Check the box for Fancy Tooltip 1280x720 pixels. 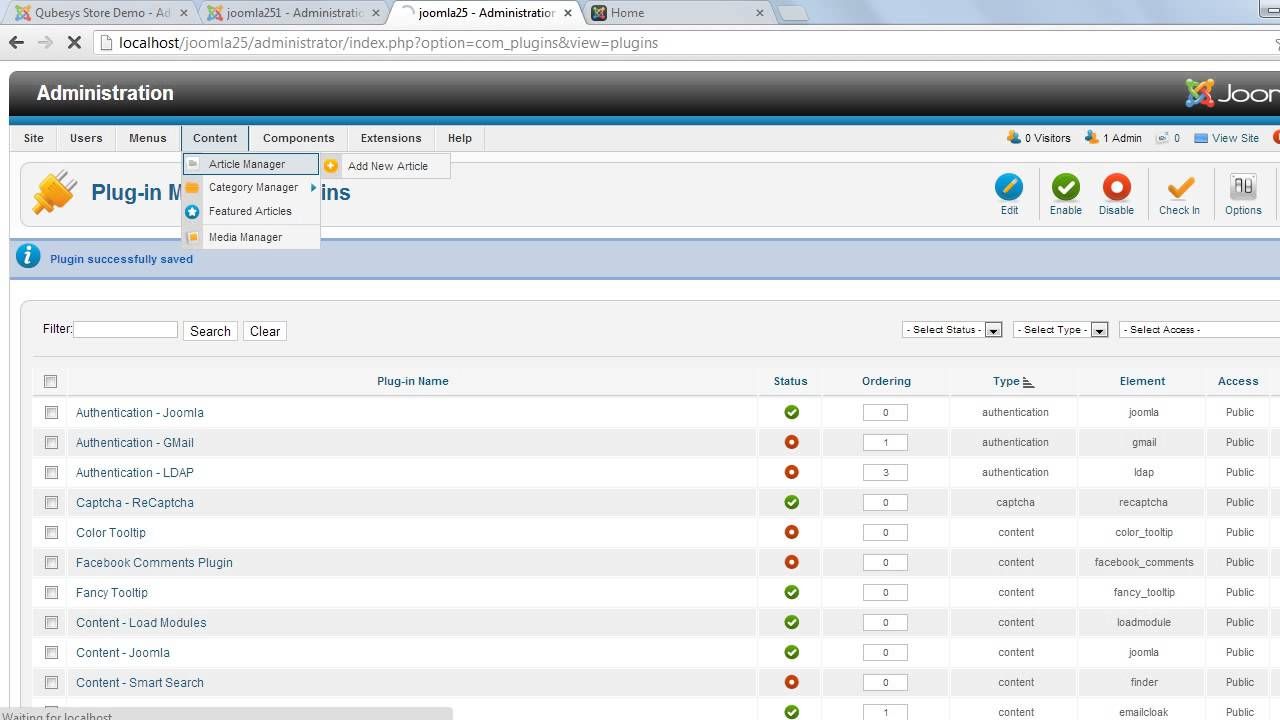coord(51,592)
